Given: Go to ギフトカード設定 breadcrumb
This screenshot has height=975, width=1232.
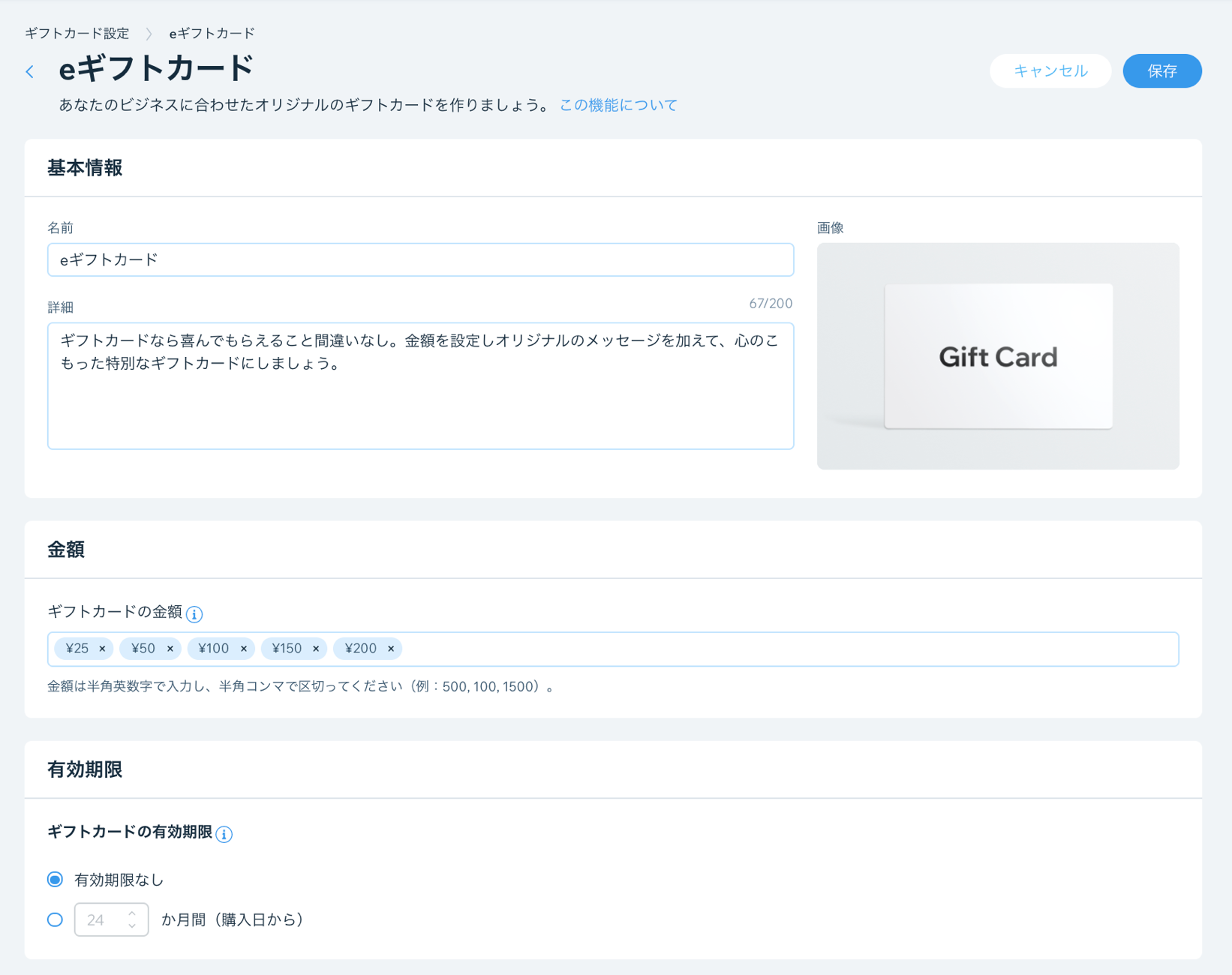Looking at the screenshot, I should pos(77,34).
